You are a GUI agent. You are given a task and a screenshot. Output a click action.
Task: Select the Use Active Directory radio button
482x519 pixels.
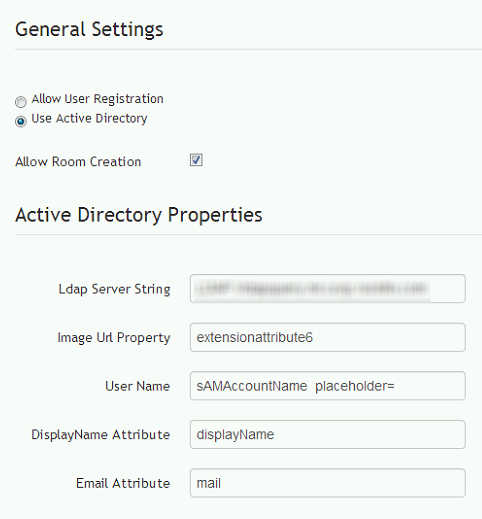click(x=21, y=121)
